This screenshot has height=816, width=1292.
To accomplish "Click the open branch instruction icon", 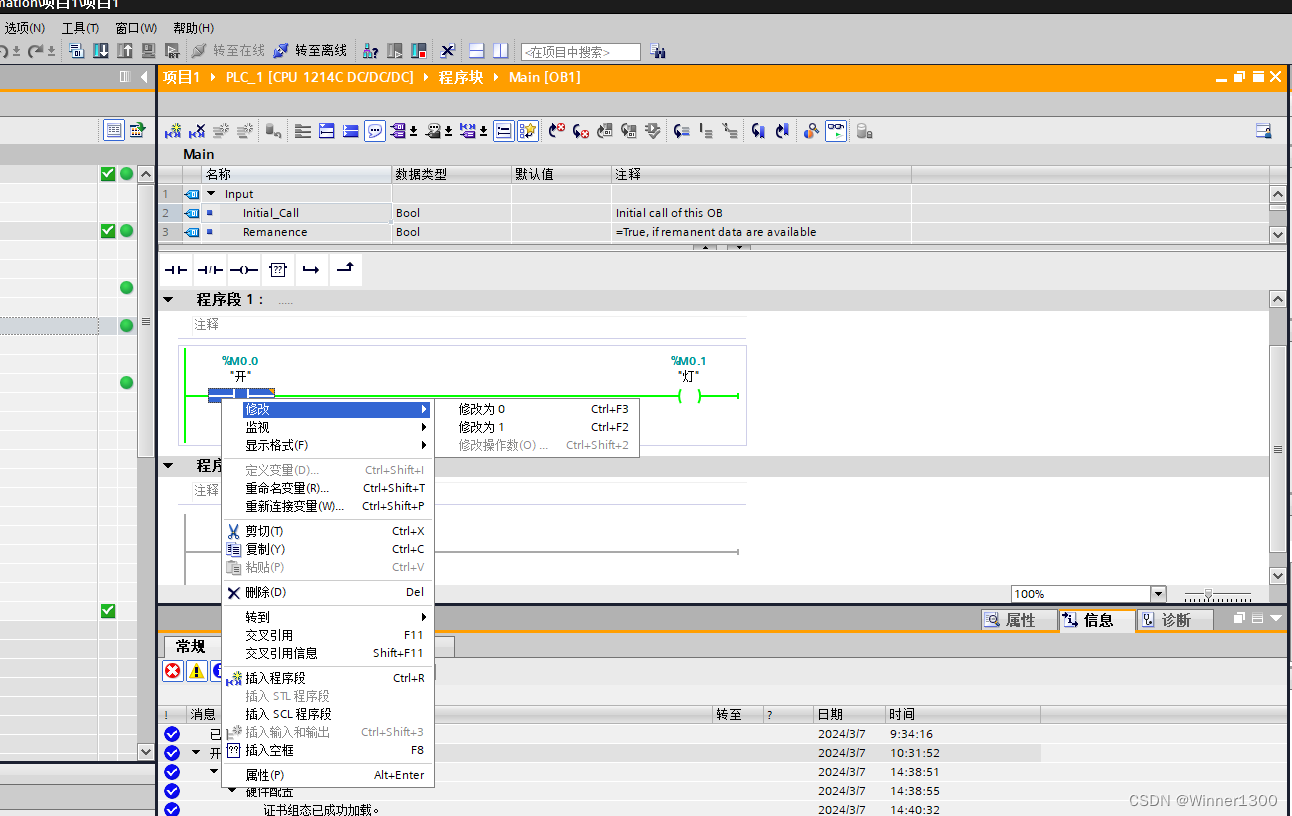I will coord(311,270).
